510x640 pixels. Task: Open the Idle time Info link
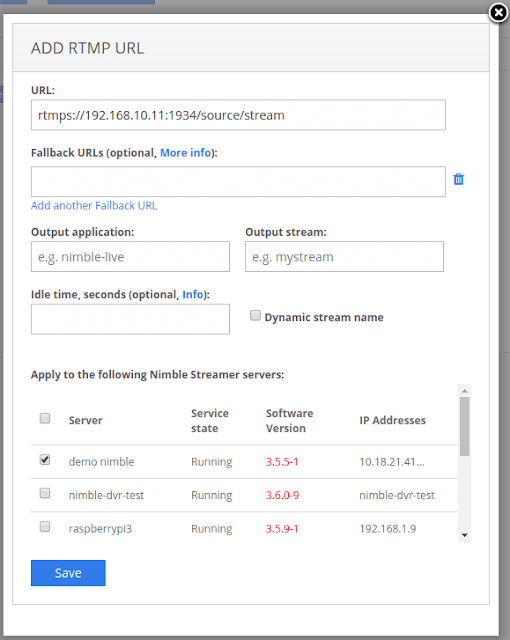(x=193, y=294)
